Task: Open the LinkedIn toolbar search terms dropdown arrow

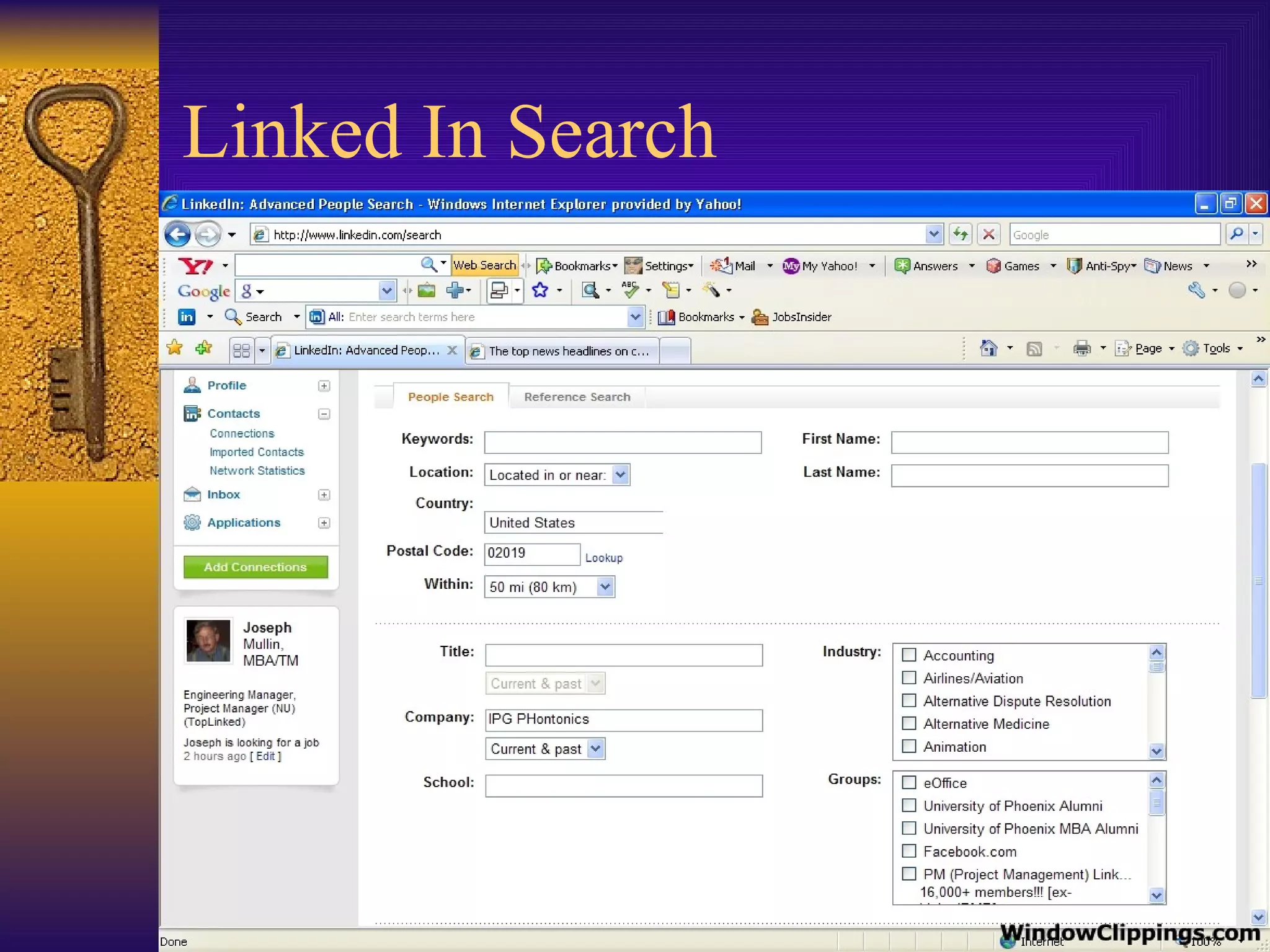Action: point(635,317)
